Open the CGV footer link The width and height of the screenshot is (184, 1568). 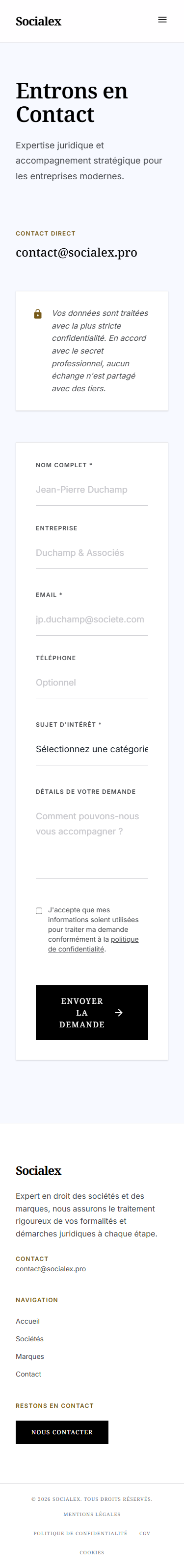144,1533
